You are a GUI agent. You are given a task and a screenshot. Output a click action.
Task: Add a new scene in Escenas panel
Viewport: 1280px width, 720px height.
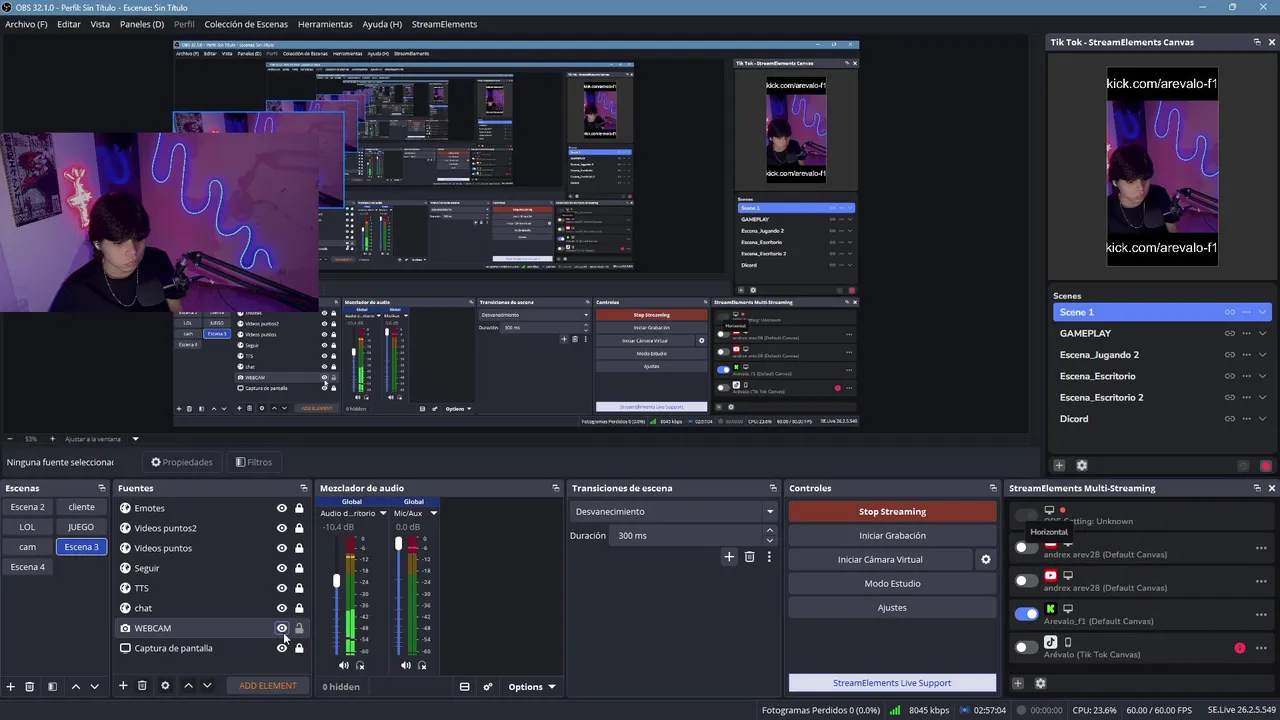(x=11, y=686)
